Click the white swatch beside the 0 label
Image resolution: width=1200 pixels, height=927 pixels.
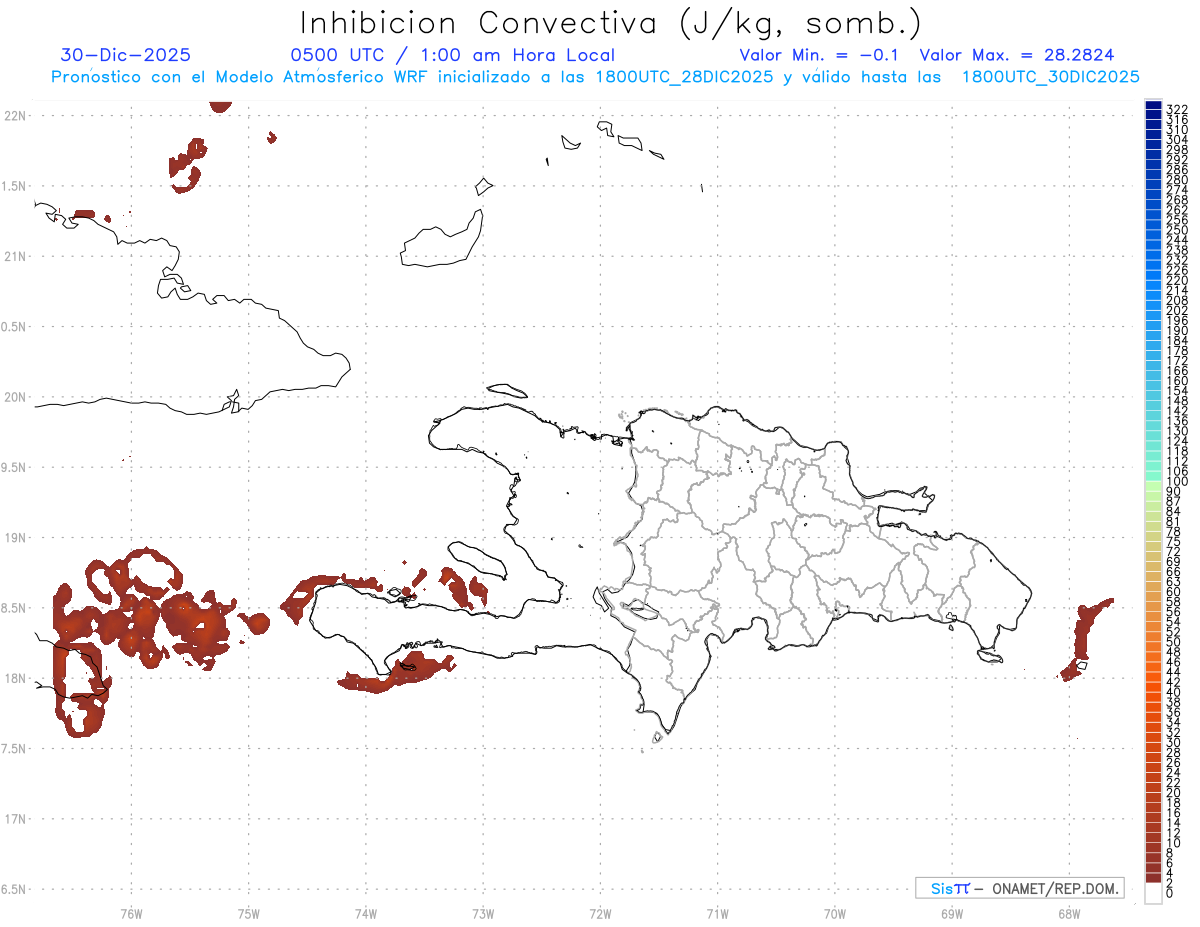(x=1153, y=894)
